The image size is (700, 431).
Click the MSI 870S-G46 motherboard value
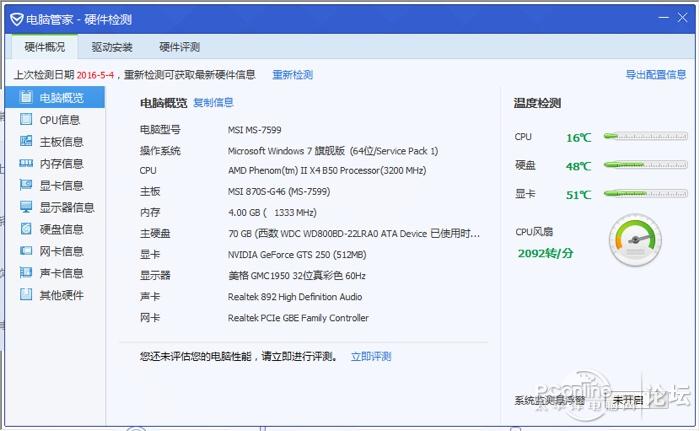tap(279, 192)
